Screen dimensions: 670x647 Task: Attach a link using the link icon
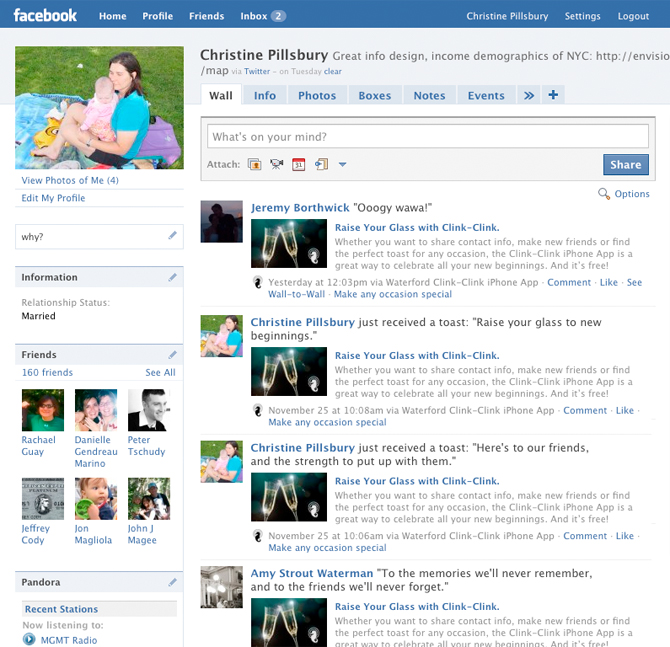[x=321, y=164]
